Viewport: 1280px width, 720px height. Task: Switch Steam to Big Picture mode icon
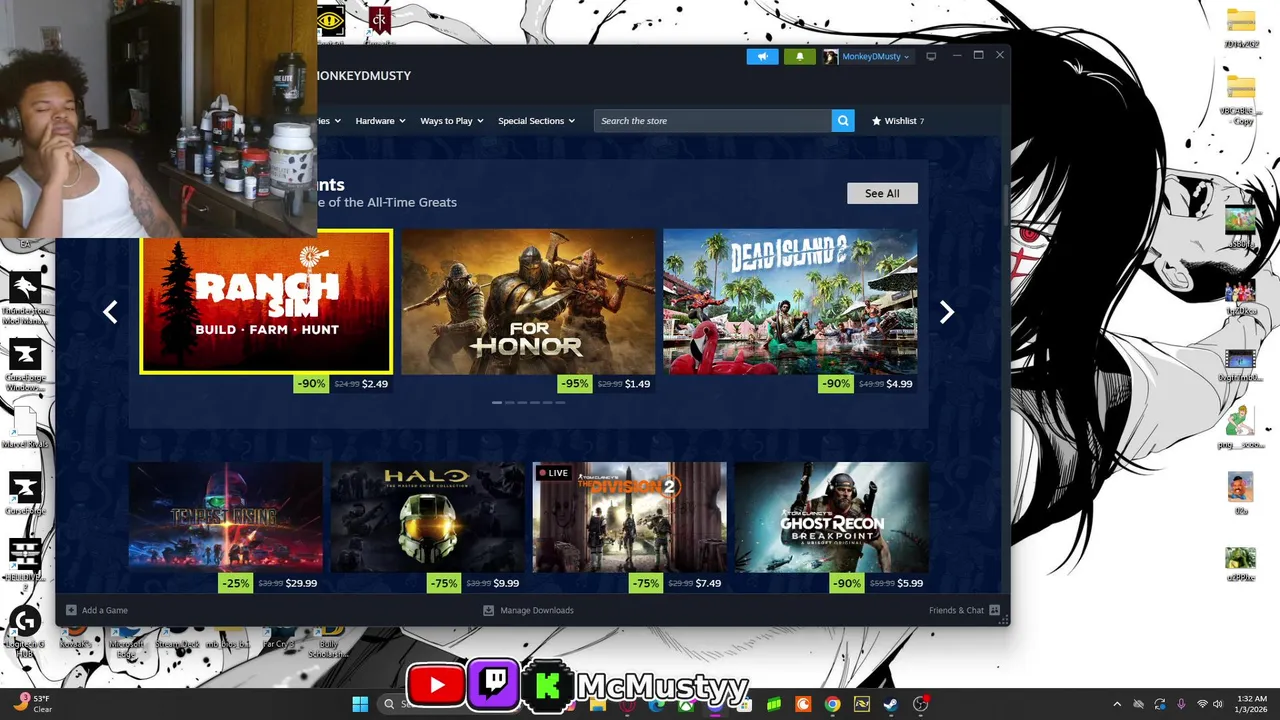pyautogui.click(x=931, y=56)
